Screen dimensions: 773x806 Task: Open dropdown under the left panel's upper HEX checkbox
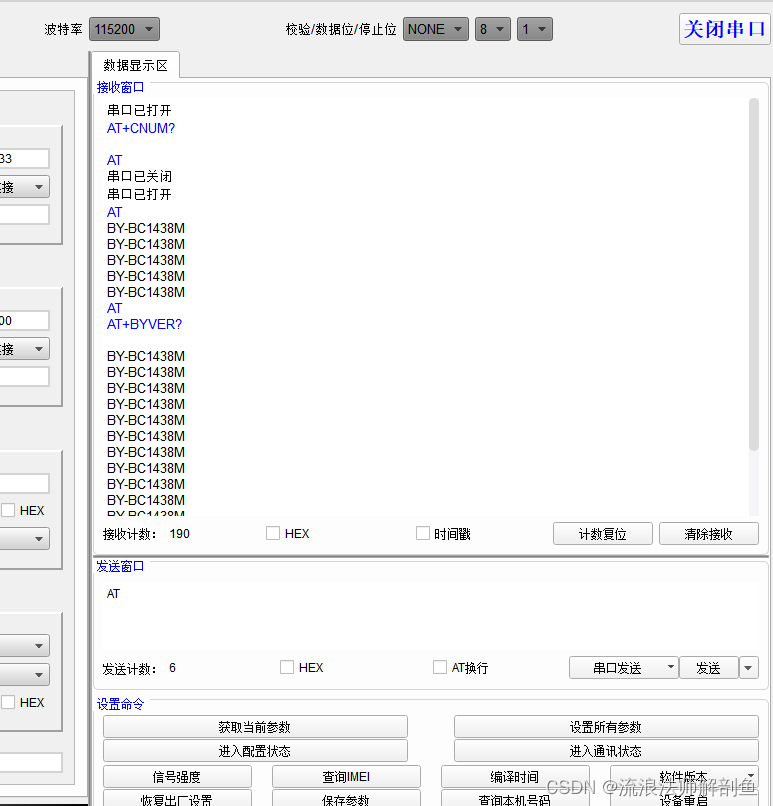coord(24,539)
